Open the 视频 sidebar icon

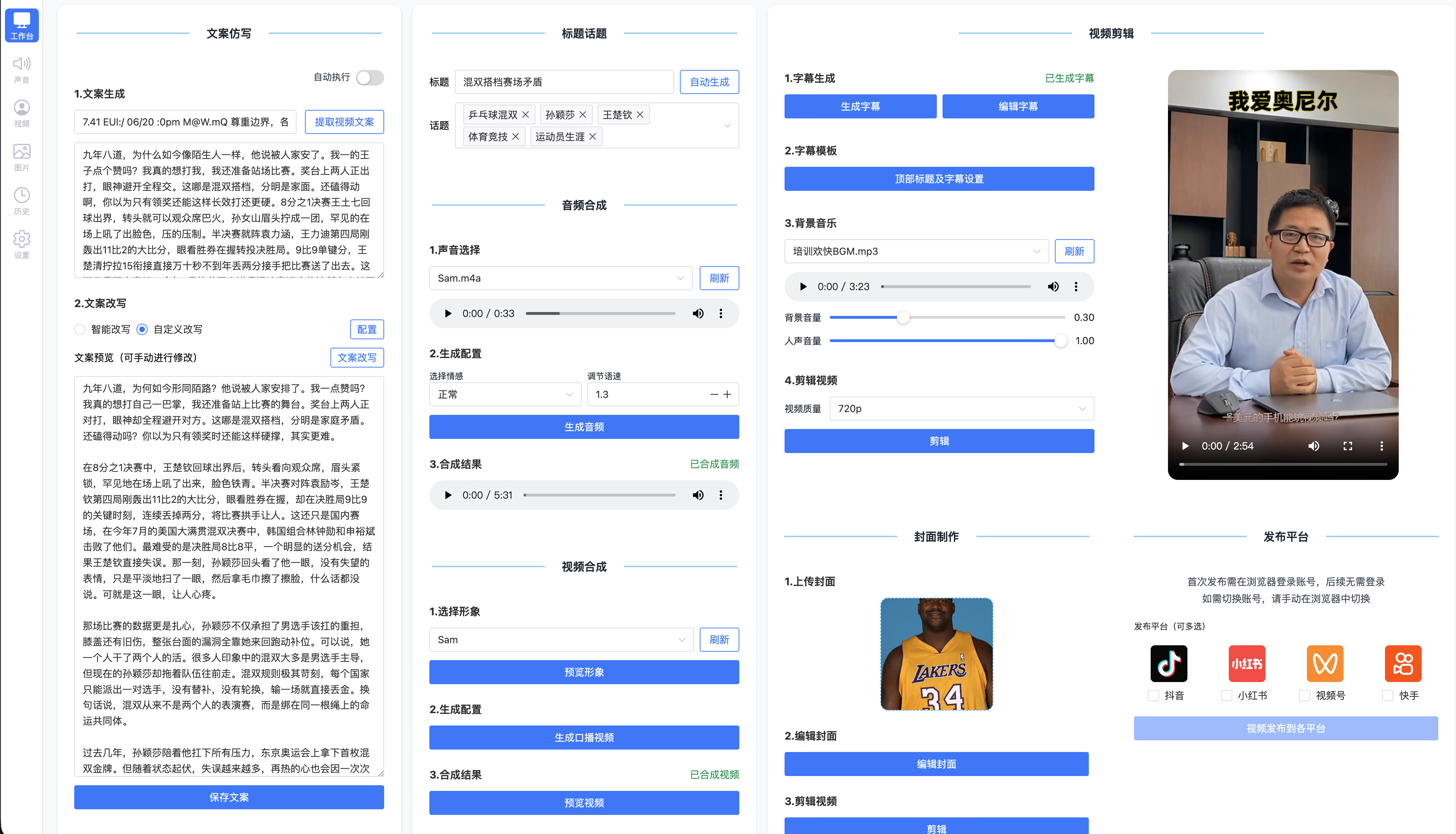click(22, 113)
